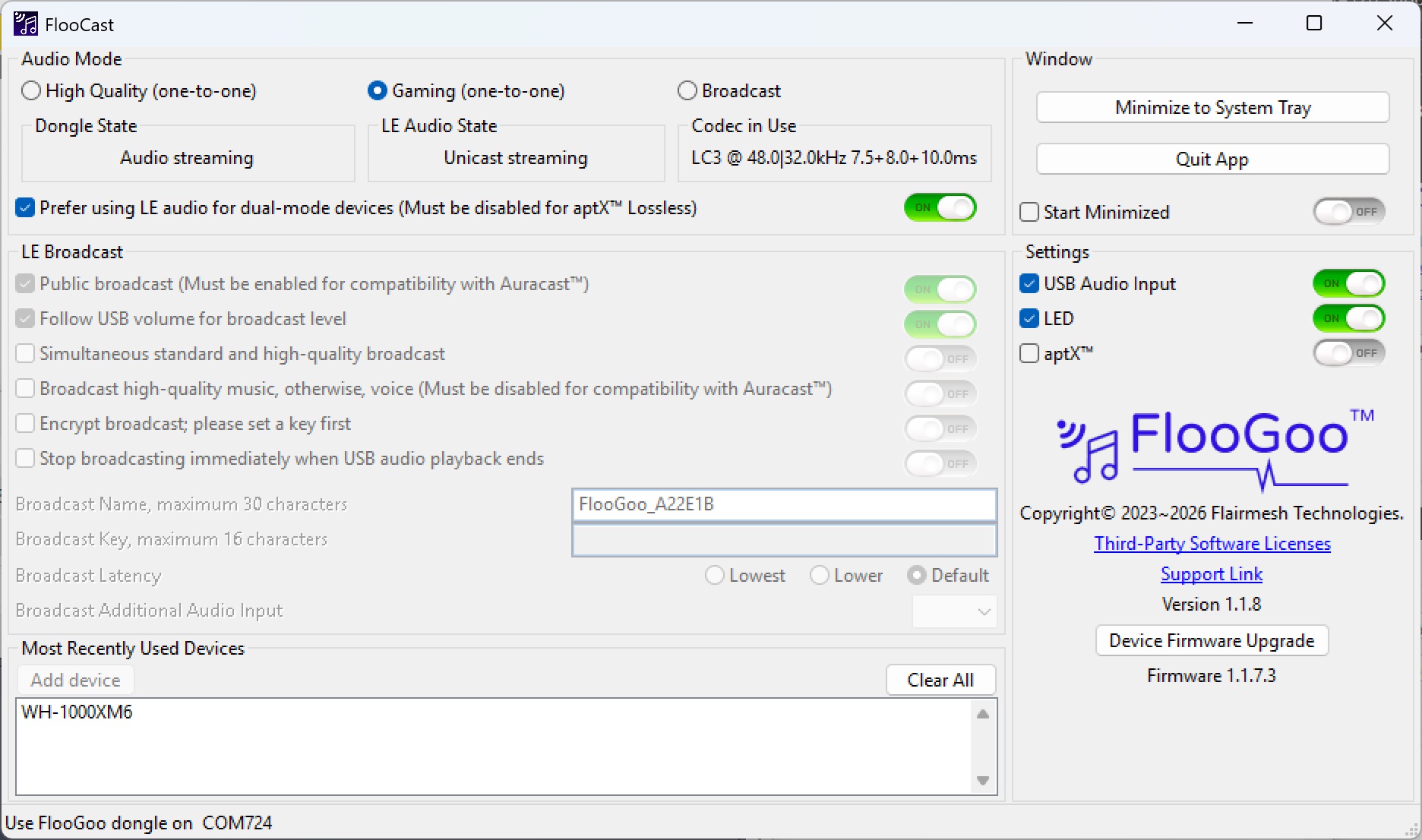Screen dimensions: 1422x840
Task: Check the aptX checkbox
Action: [x=1029, y=353]
